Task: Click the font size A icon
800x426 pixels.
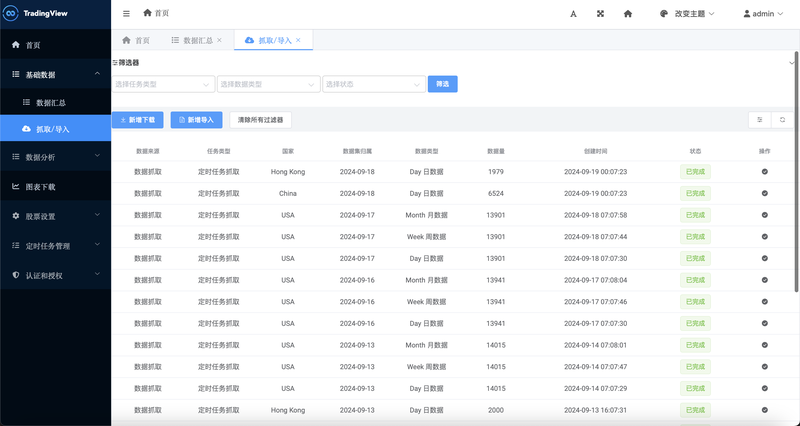Action: [573, 14]
